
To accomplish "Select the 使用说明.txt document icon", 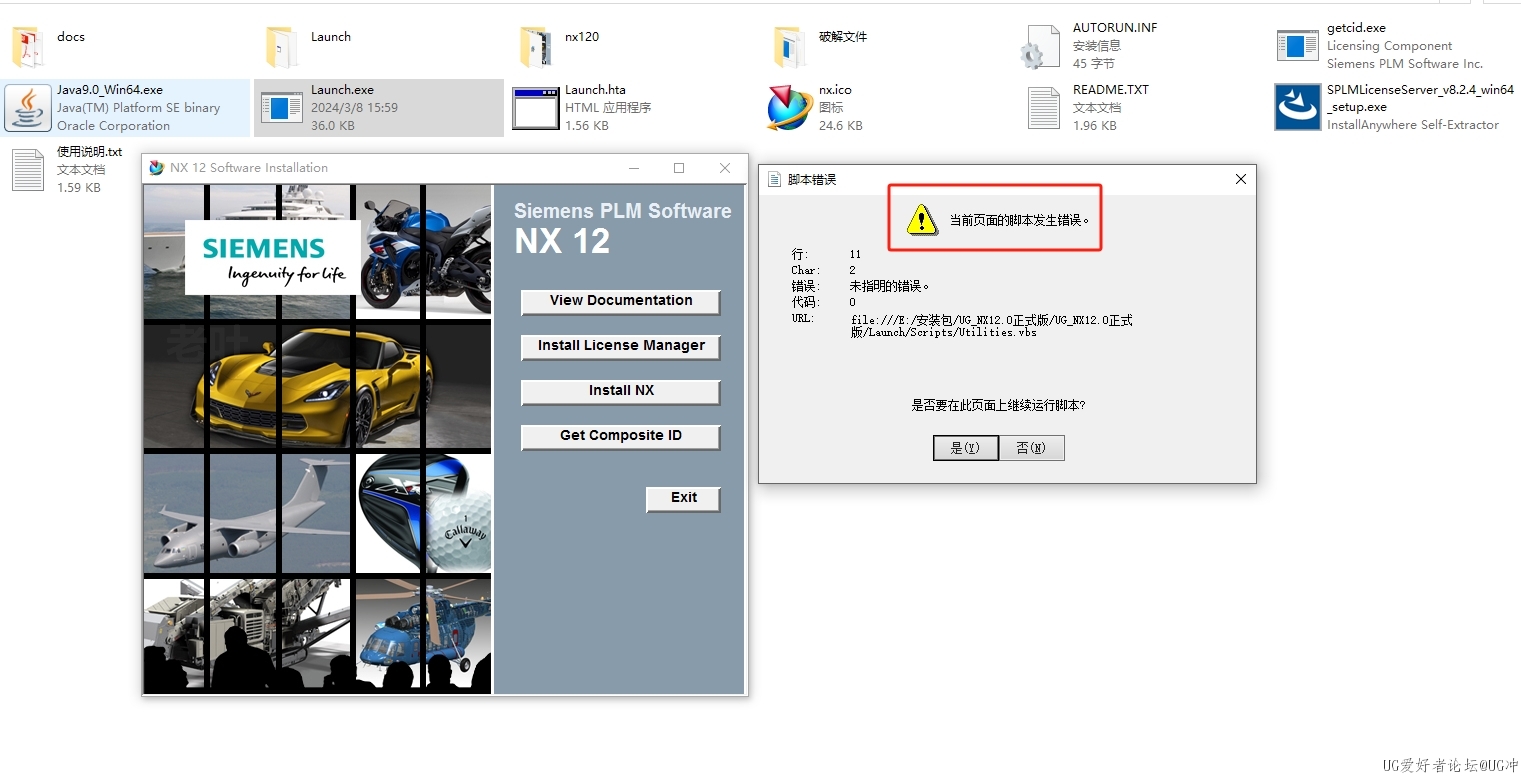I will [x=27, y=169].
